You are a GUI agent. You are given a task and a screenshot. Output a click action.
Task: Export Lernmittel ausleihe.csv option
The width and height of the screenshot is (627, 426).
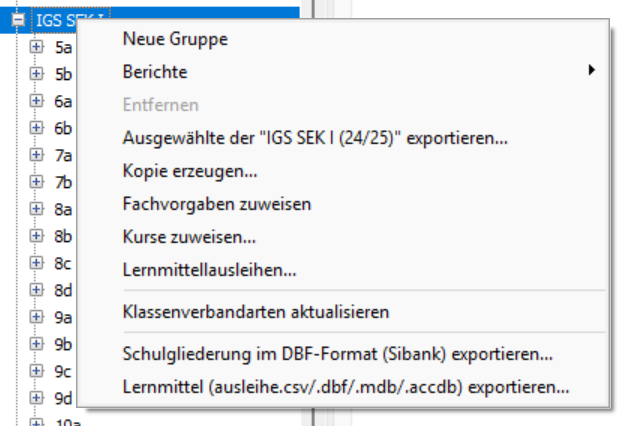coord(345,387)
